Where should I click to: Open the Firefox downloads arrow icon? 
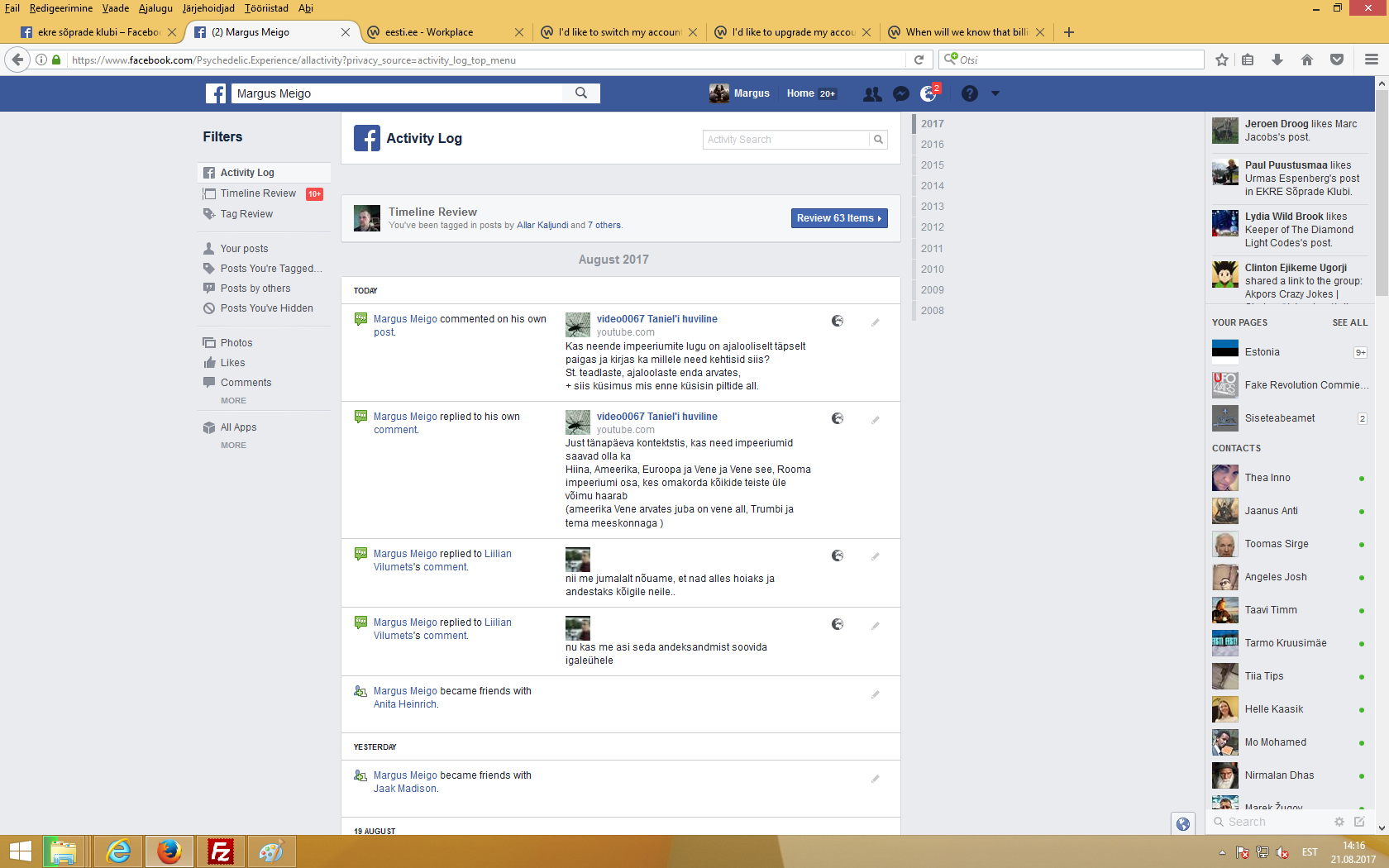pos(1277,60)
